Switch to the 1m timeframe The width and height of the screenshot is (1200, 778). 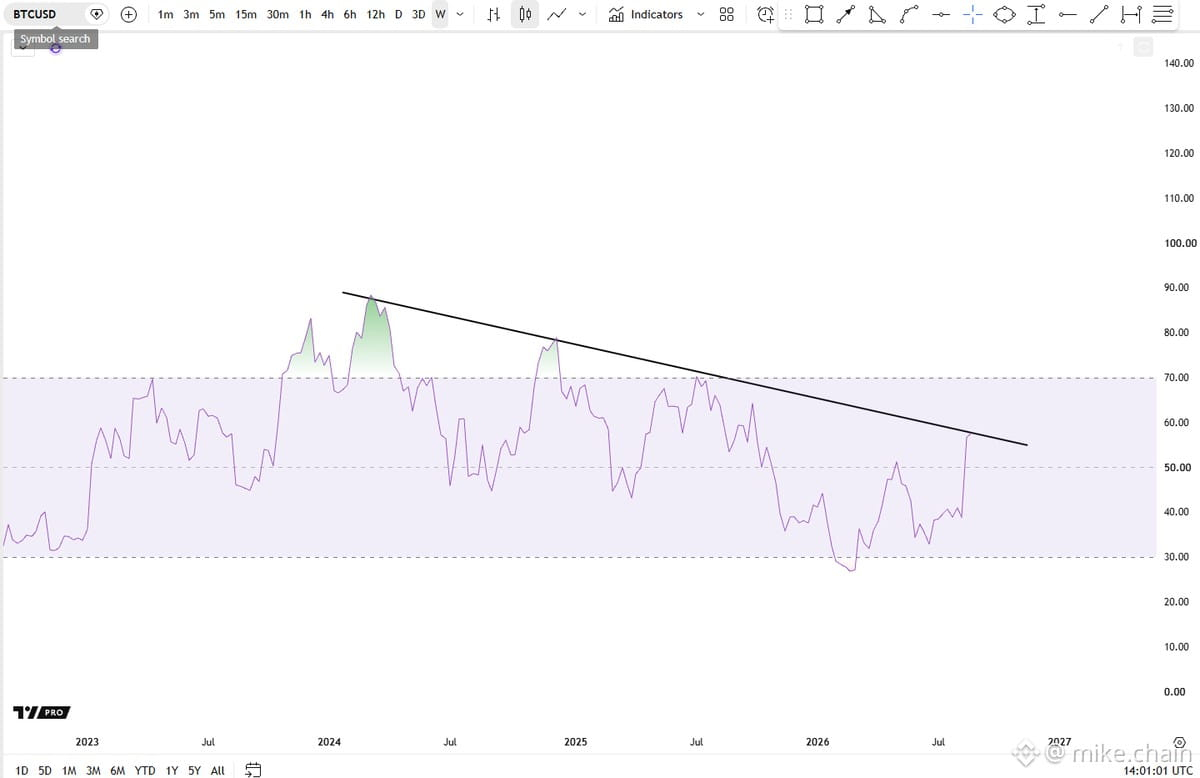tap(166, 15)
